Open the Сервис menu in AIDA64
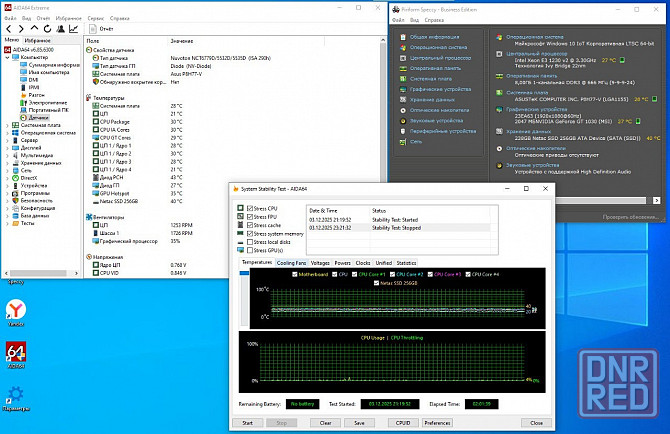Viewport: 670px width, 434px height. pyautogui.click(x=95, y=17)
